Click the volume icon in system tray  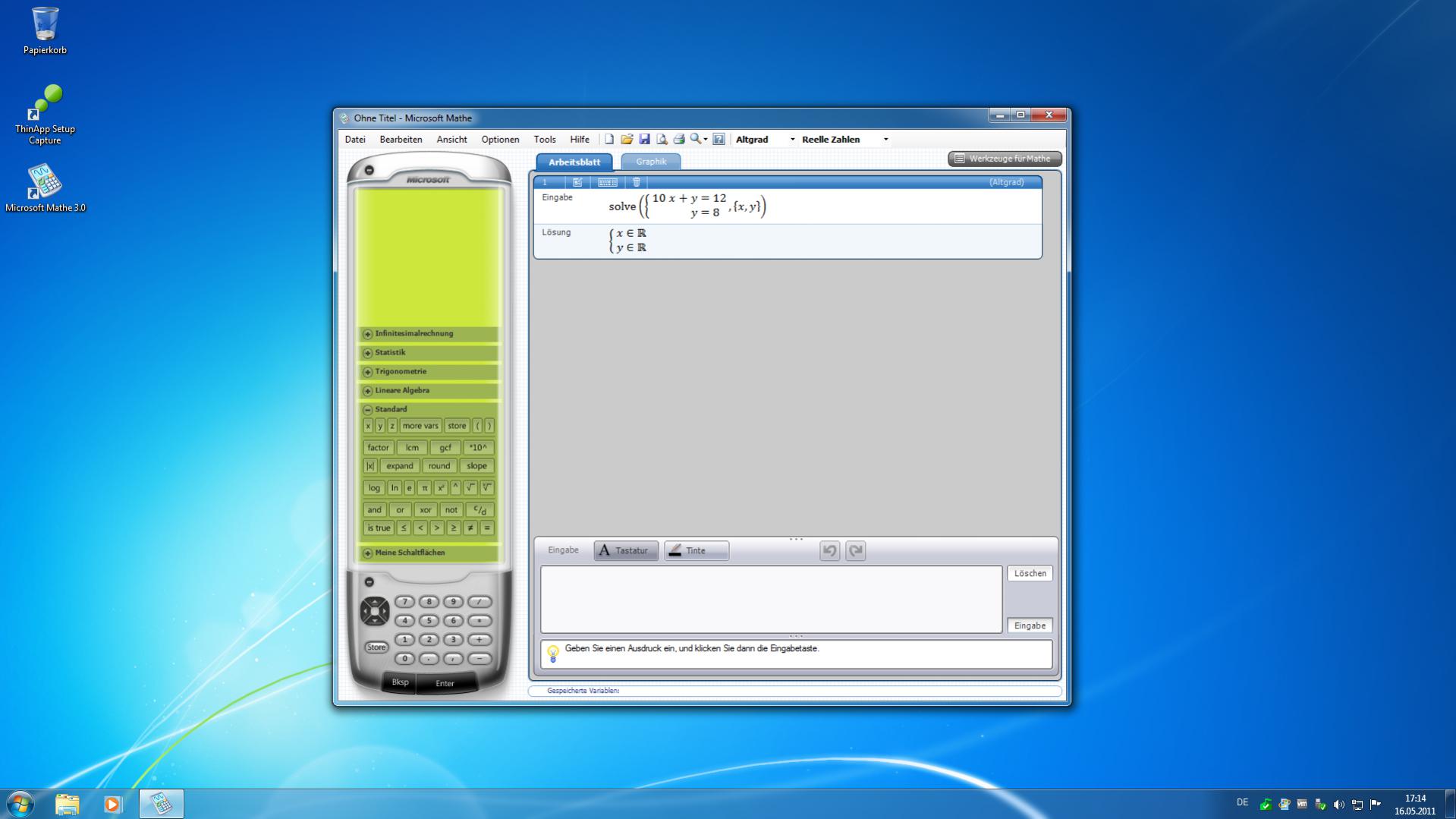[x=1338, y=804]
